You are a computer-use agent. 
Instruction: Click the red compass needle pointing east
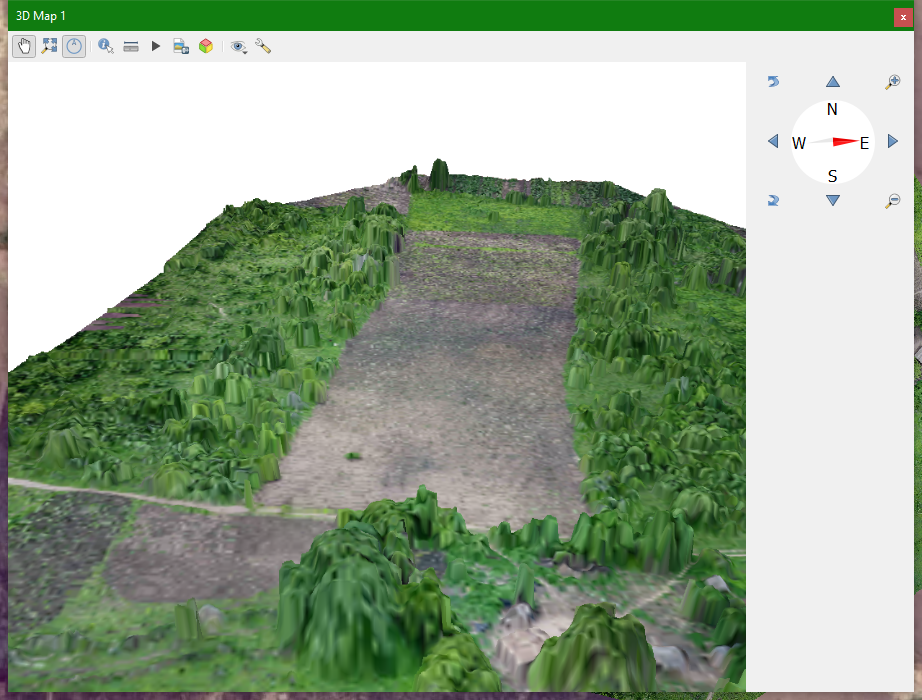point(845,141)
